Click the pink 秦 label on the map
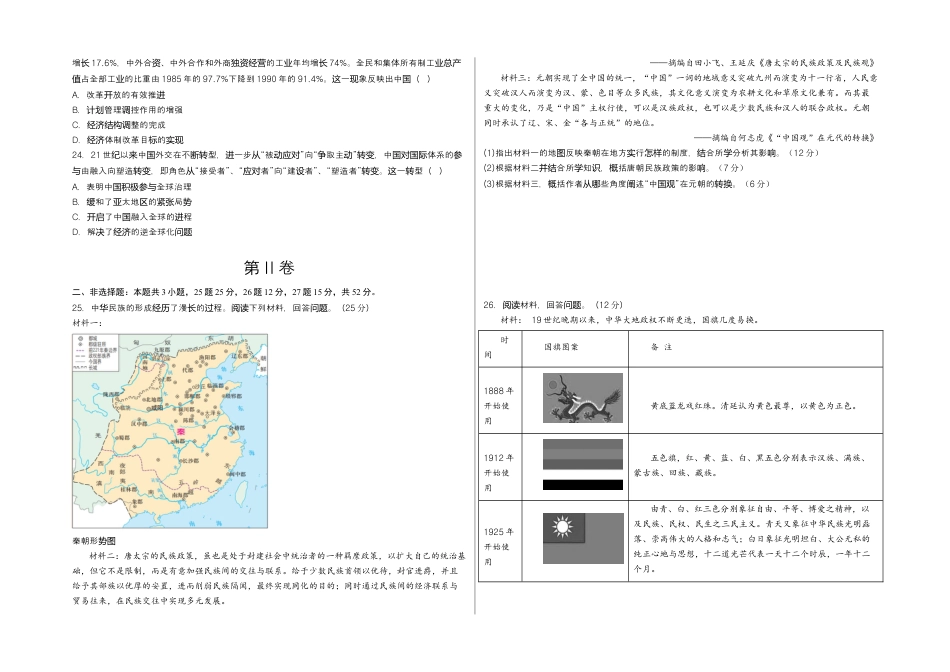The height and width of the screenshot is (672, 950). (x=180, y=431)
